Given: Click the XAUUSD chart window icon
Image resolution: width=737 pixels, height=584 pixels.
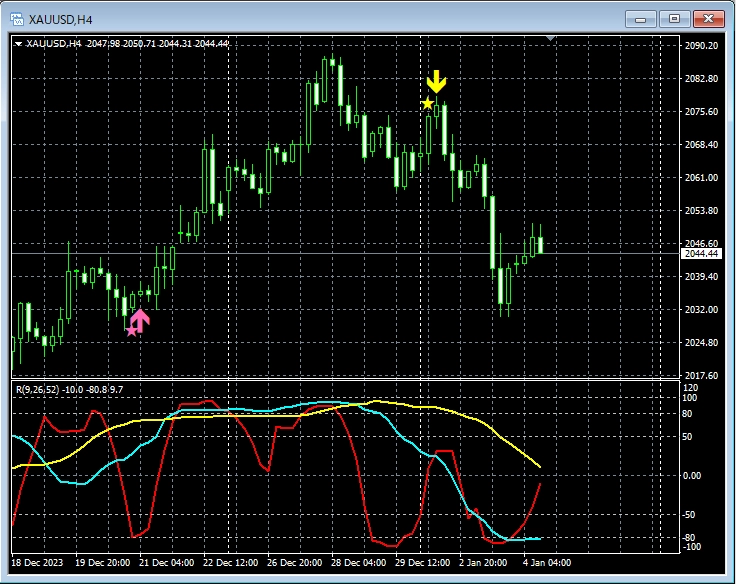Looking at the screenshot, I should pos(17,18).
